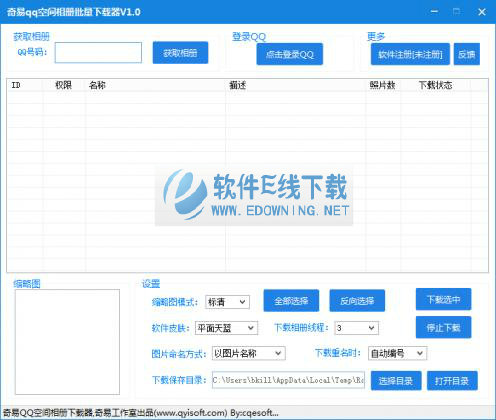
Task: Open the 软件皮肤 dropdown showing 平面天蓝
Action: [226, 328]
